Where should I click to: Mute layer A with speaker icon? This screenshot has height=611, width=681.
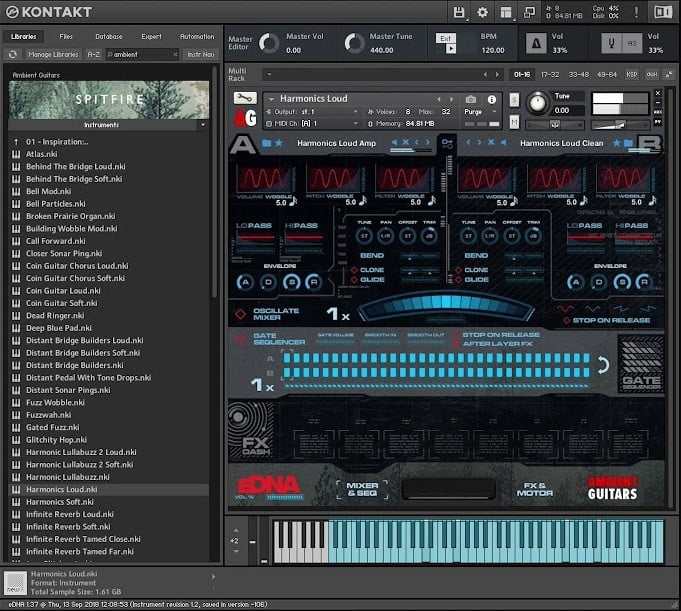pyautogui.click(x=394, y=142)
